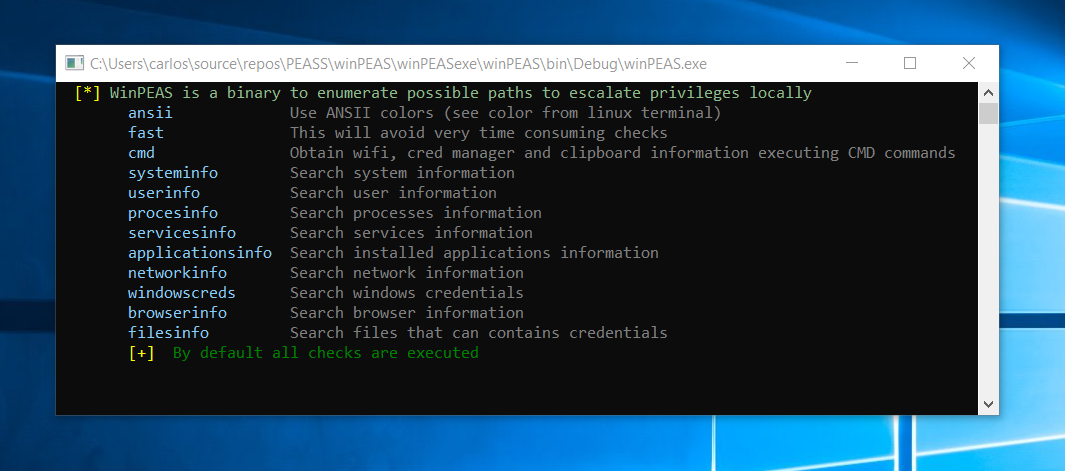
Task: Click the console app icon in title bar
Action: point(74,63)
